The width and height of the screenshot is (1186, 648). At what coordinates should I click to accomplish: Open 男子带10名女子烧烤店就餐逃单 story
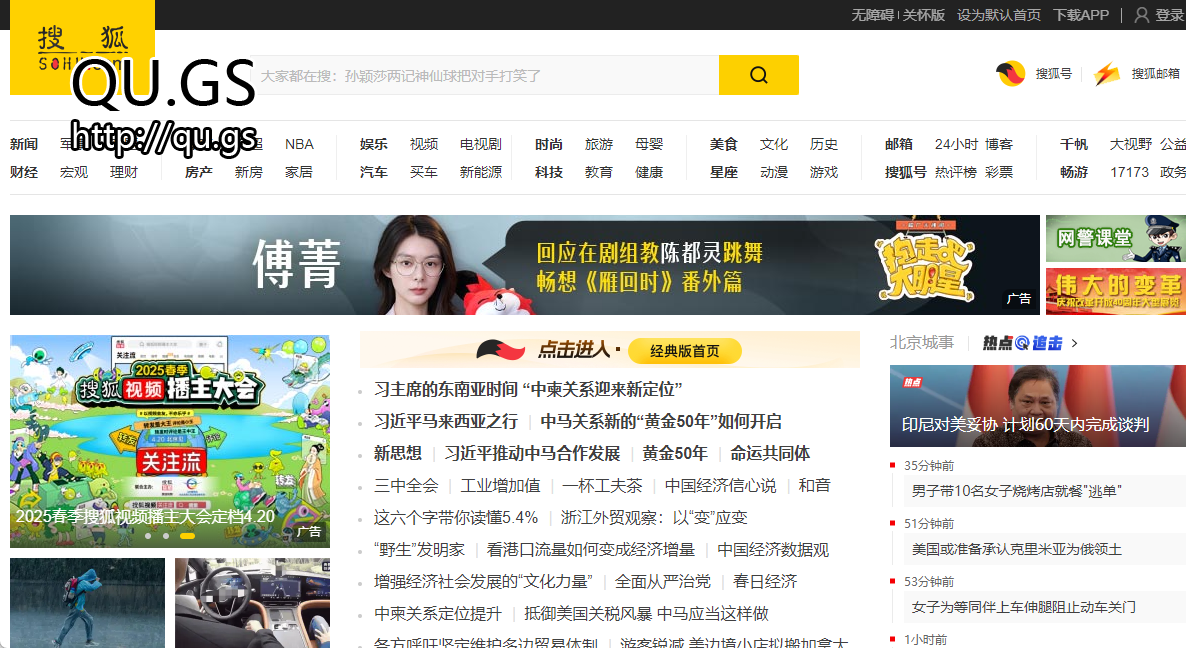click(1017, 491)
